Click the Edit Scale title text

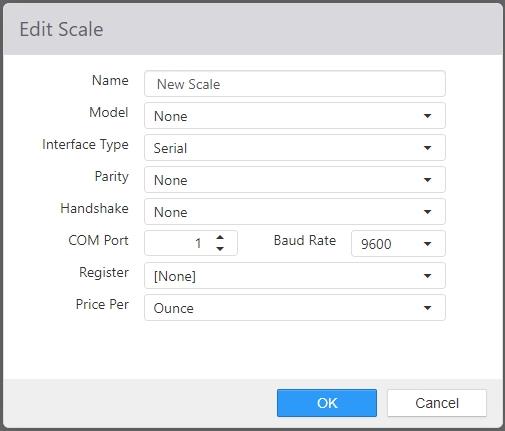[x=61, y=29]
